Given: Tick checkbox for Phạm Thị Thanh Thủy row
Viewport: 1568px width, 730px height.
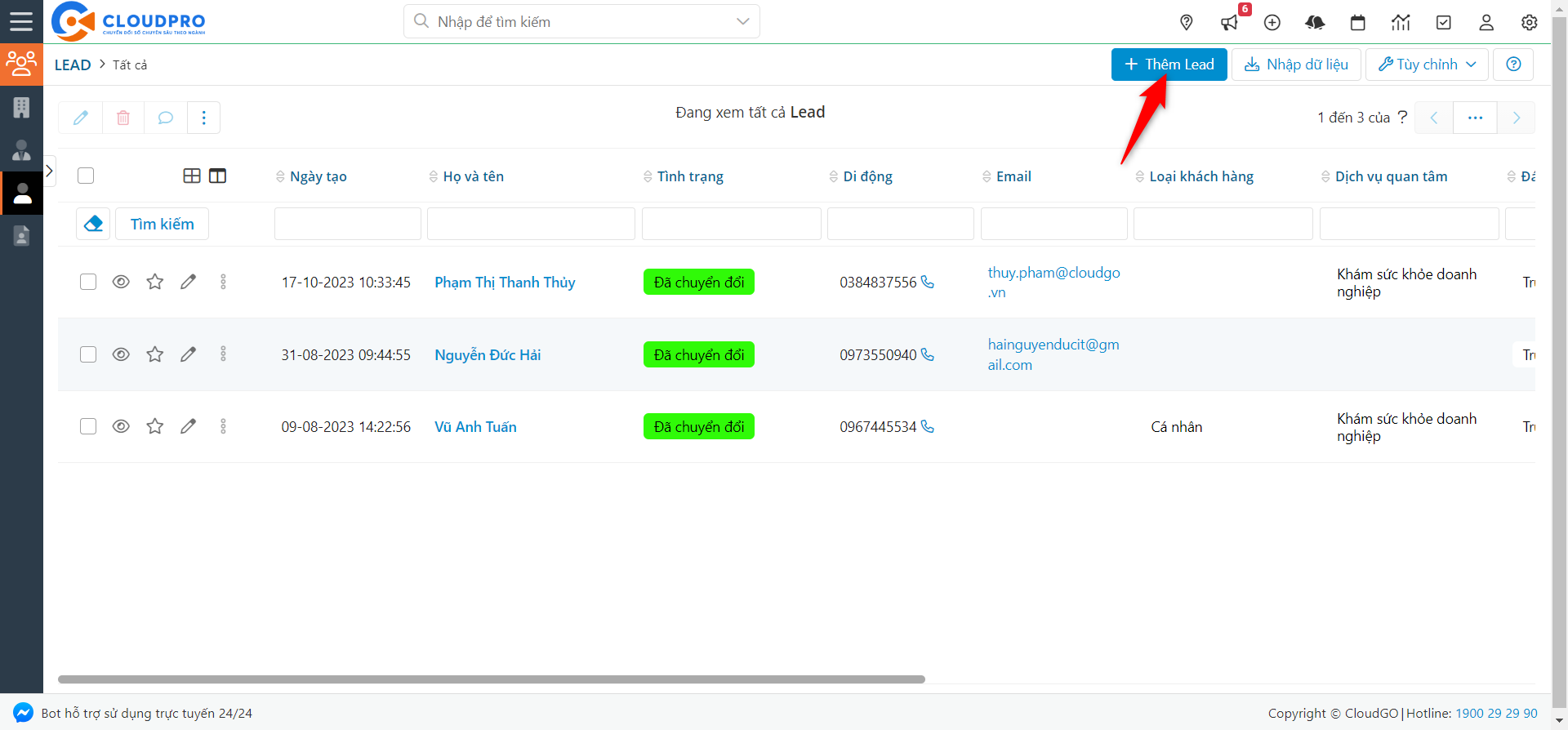Looking at the screenshot, I should point(88,282).
